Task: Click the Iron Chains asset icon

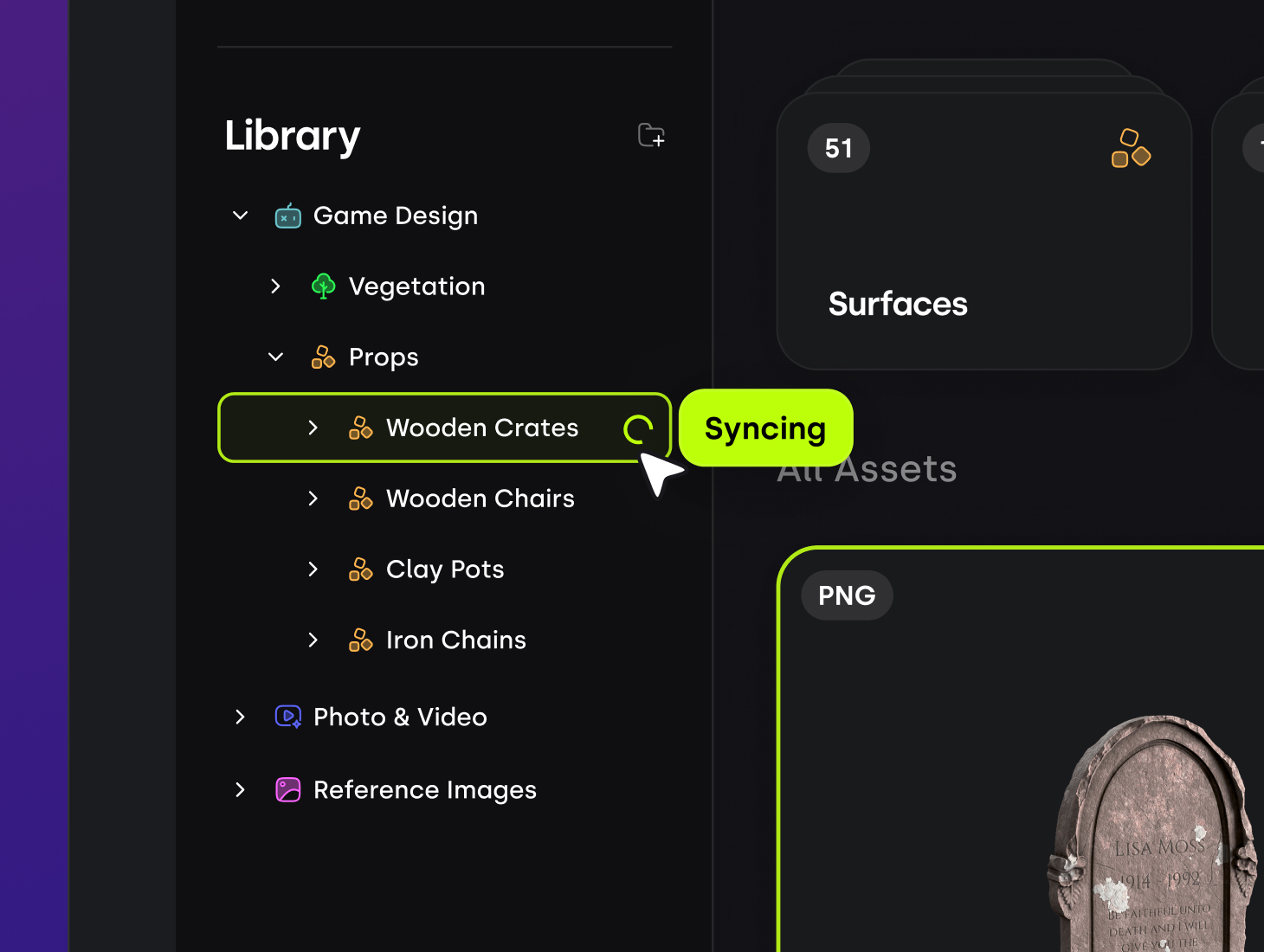Action: (361, 640)
